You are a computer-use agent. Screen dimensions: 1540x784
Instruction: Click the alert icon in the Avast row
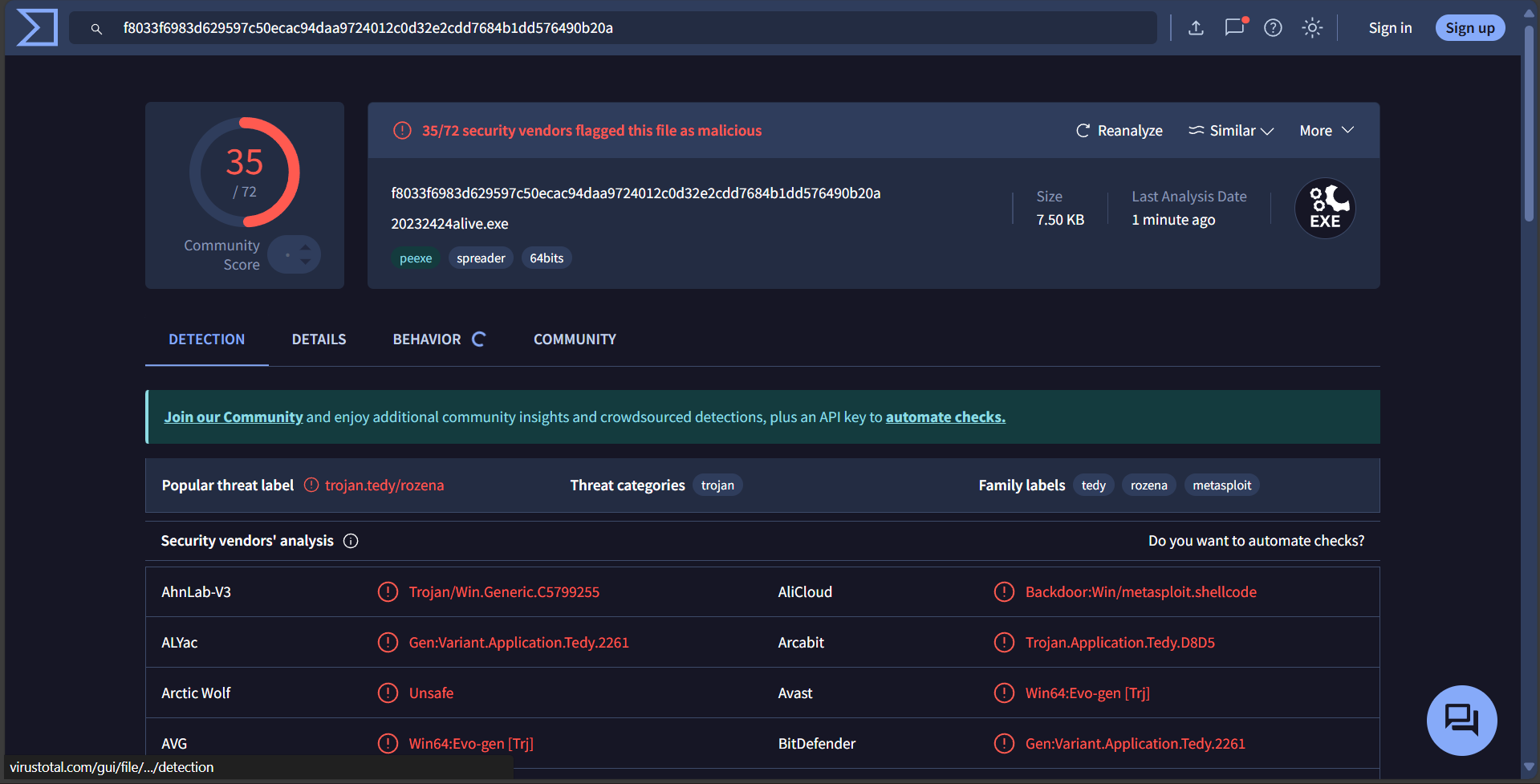[1004, 693]
